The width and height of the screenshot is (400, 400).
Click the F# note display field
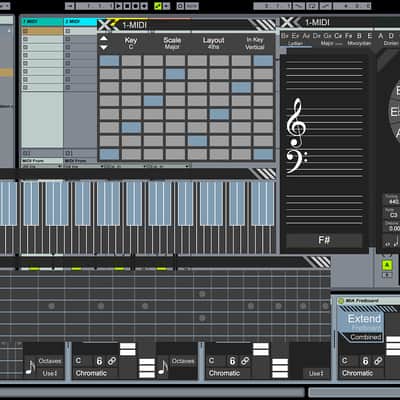(x=324, y=240)
